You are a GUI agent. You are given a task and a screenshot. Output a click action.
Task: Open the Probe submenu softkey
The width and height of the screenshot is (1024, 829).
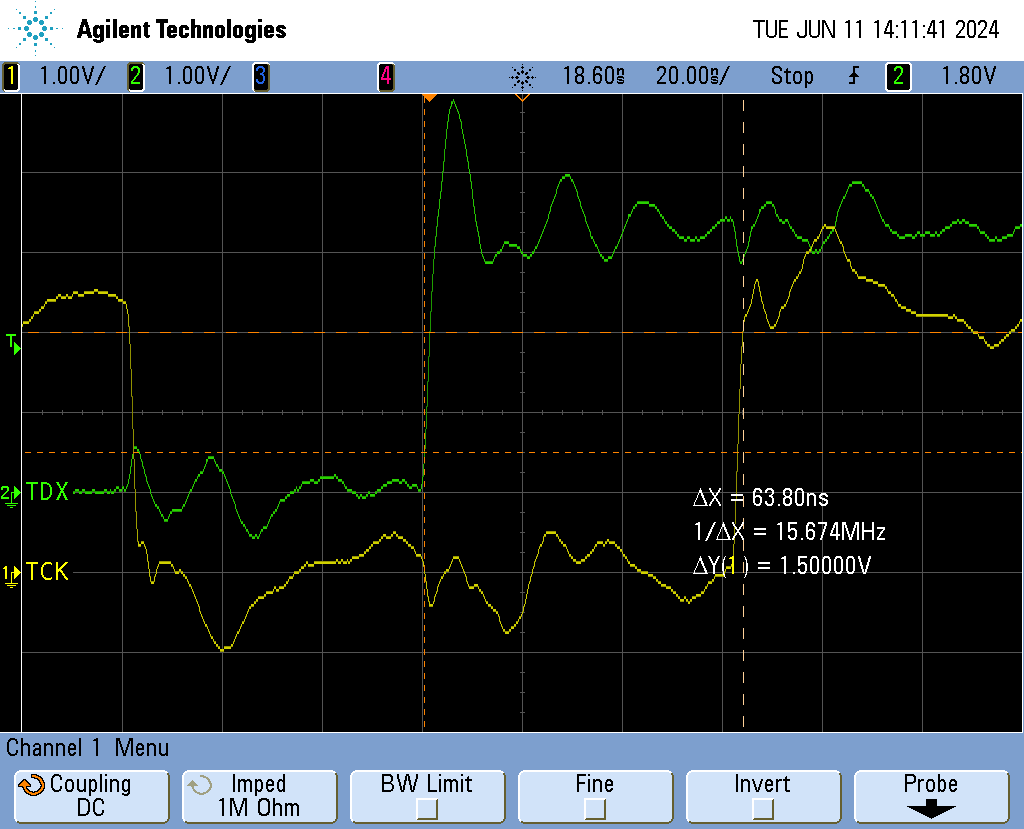(930, 797)
